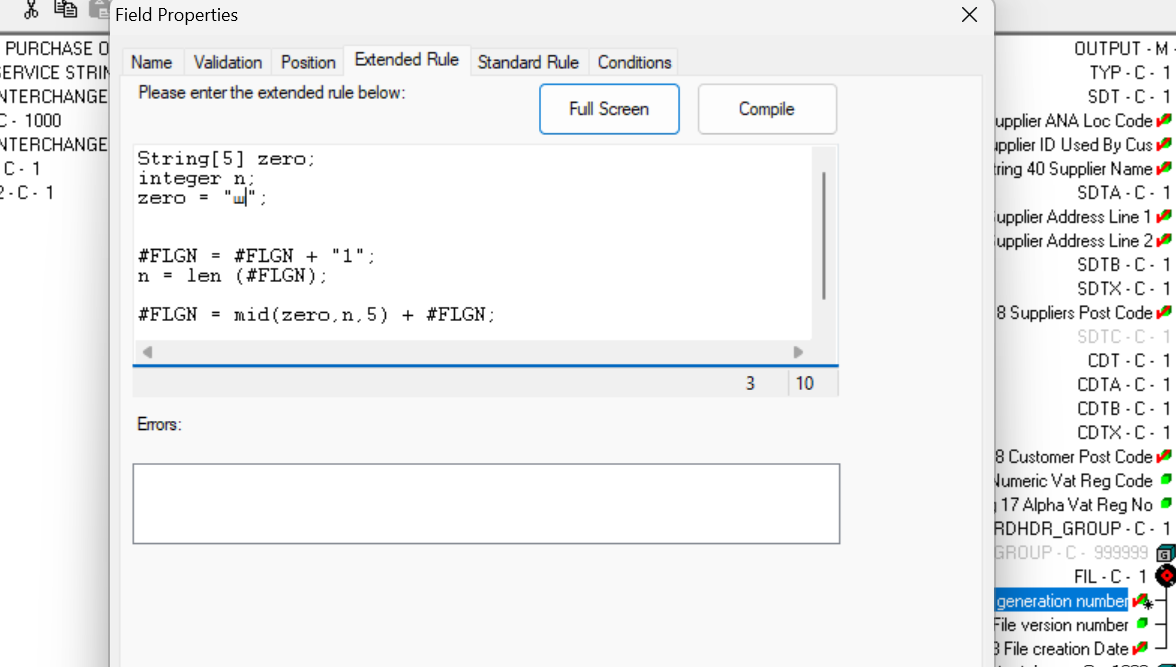The image size is (1176, 667).
Task: Click the Supplier ANA Loc Code field icon
Action: click(x=1163, y=120)
